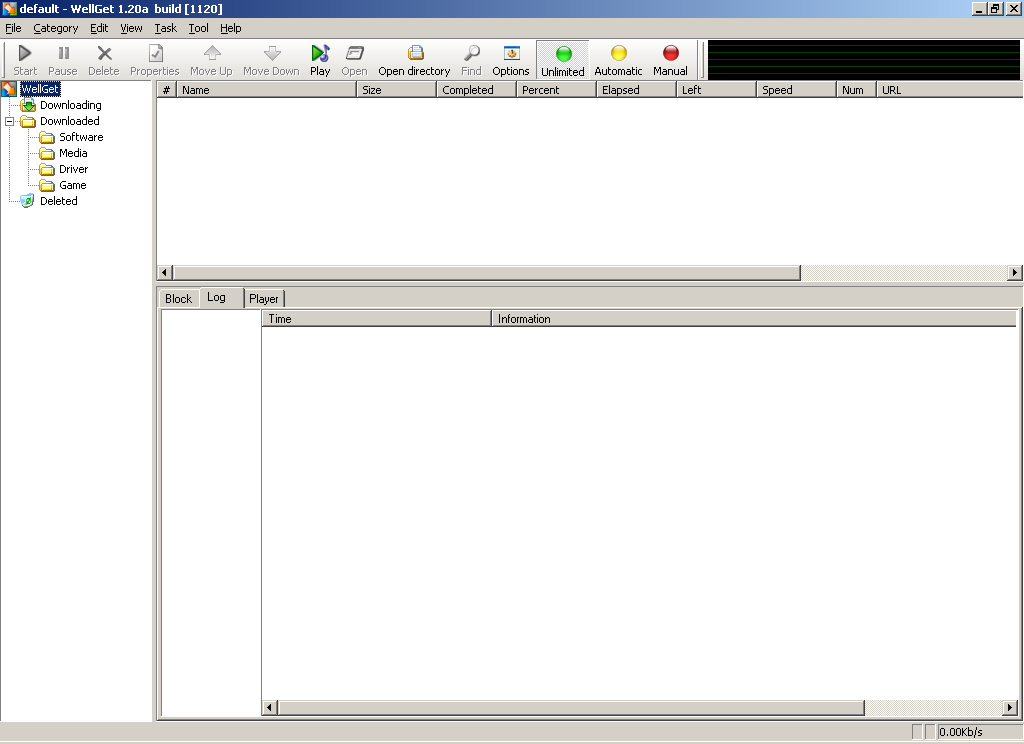The image size is (1024, 744).
Task: Click the Deleted recycle icon
Action: pyautogui.click(x=27, y=201)
